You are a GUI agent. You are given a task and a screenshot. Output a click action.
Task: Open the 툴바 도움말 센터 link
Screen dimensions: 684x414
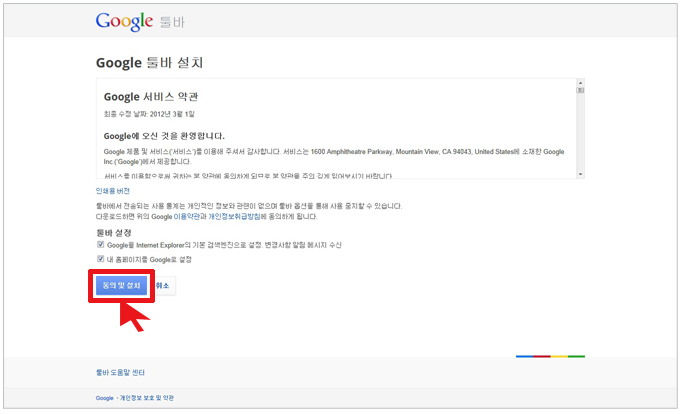(x=120, y=373)
